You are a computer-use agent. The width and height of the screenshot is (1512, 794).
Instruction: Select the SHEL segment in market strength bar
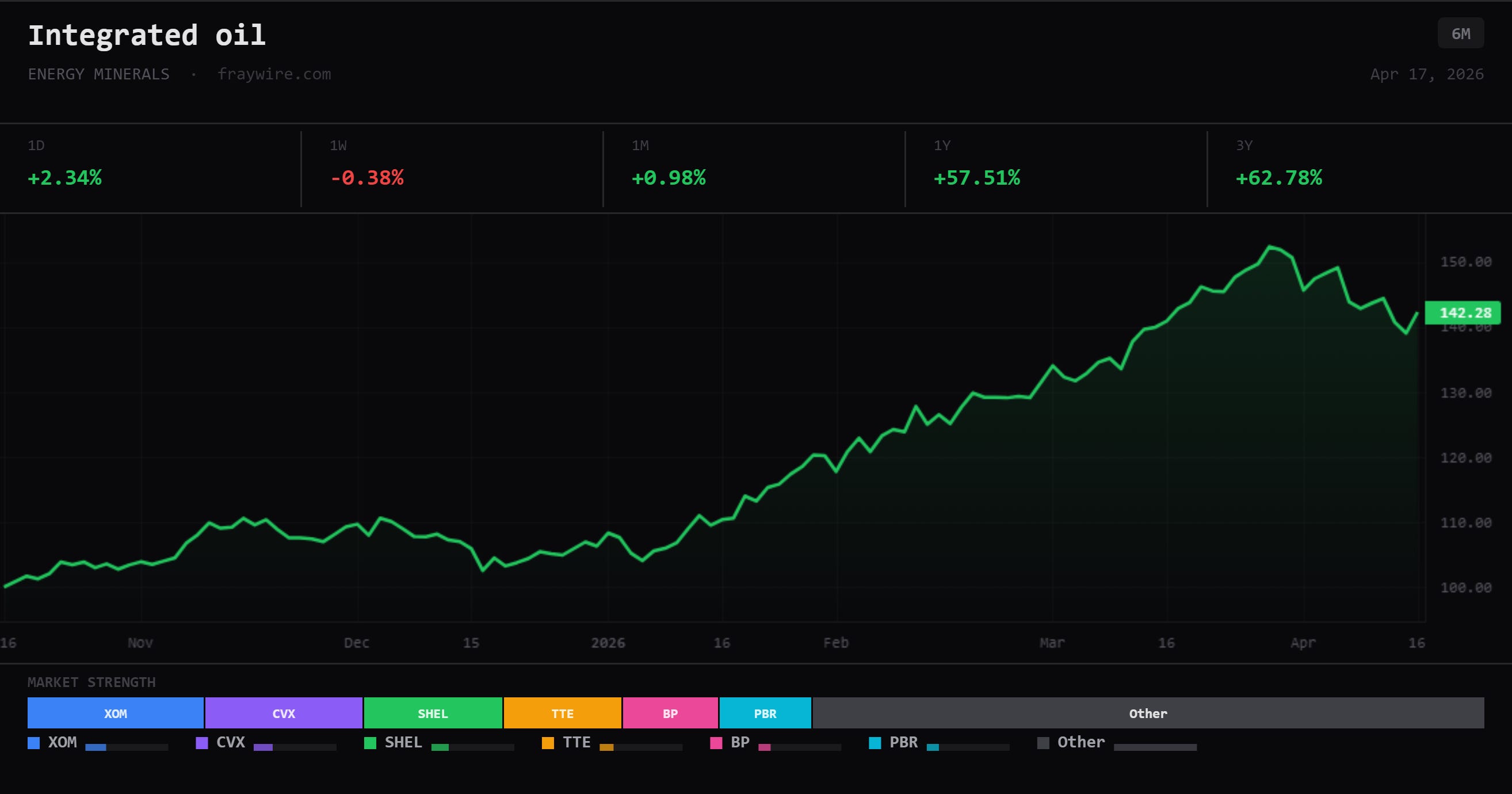[x=433, y=713]
